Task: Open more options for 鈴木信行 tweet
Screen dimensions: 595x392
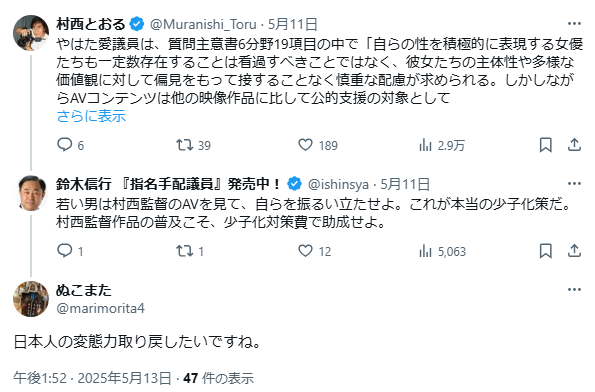Action: tap(575, 184)
